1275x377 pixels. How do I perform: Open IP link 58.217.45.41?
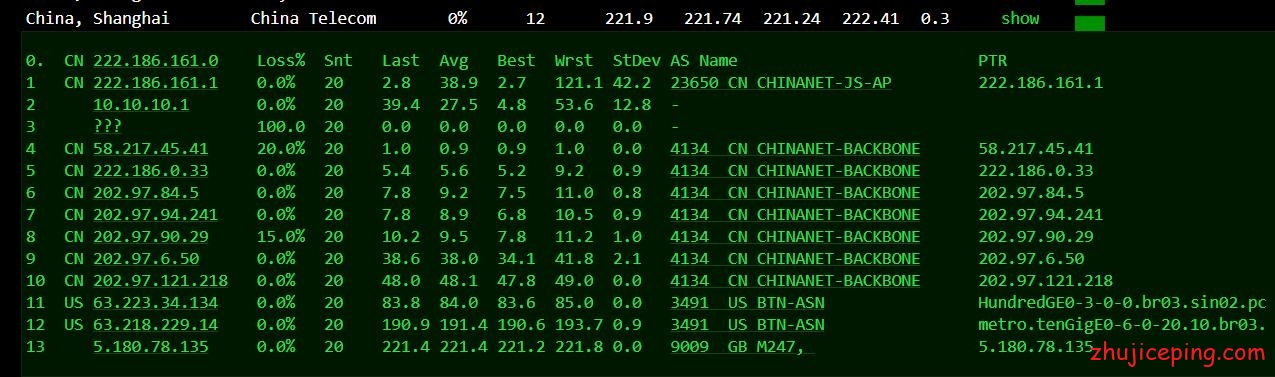(x=150, y=149)
